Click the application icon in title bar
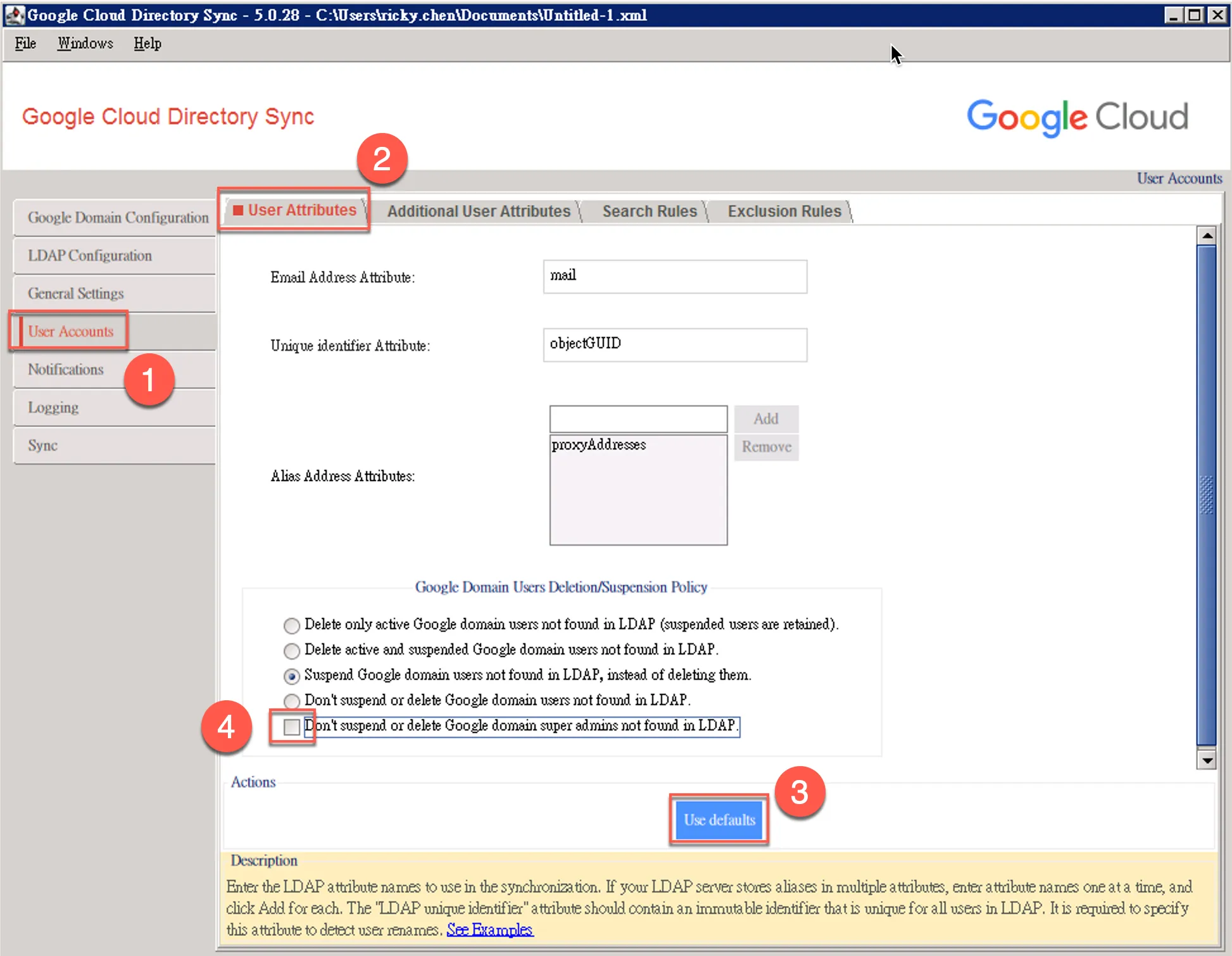The width and height of the screenshot is (1232, 956). pos(14,15)
